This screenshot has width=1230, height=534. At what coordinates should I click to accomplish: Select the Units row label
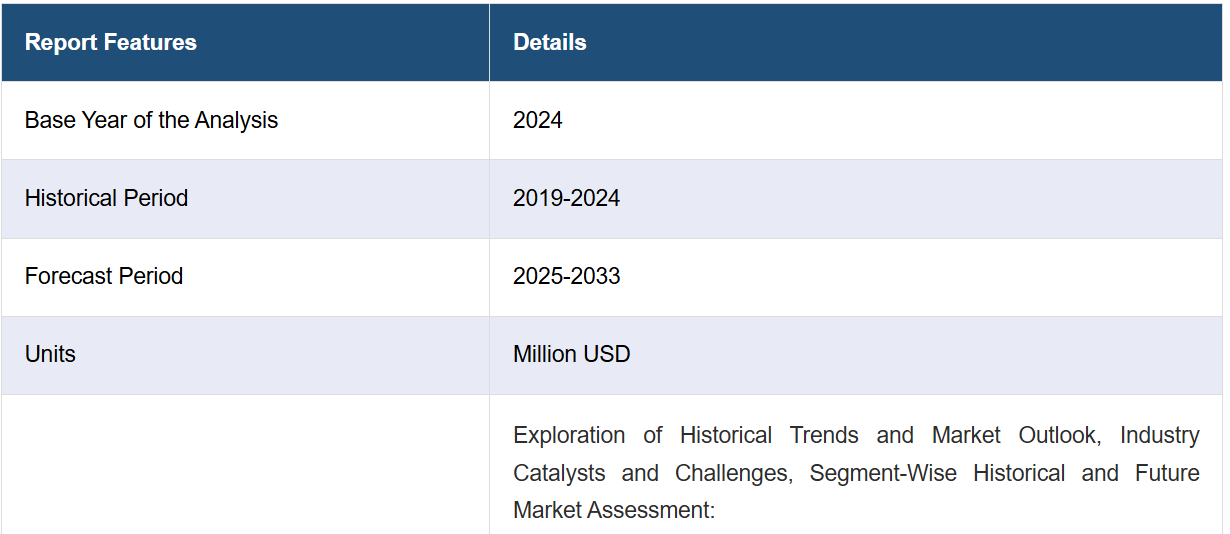click(50, 354)
